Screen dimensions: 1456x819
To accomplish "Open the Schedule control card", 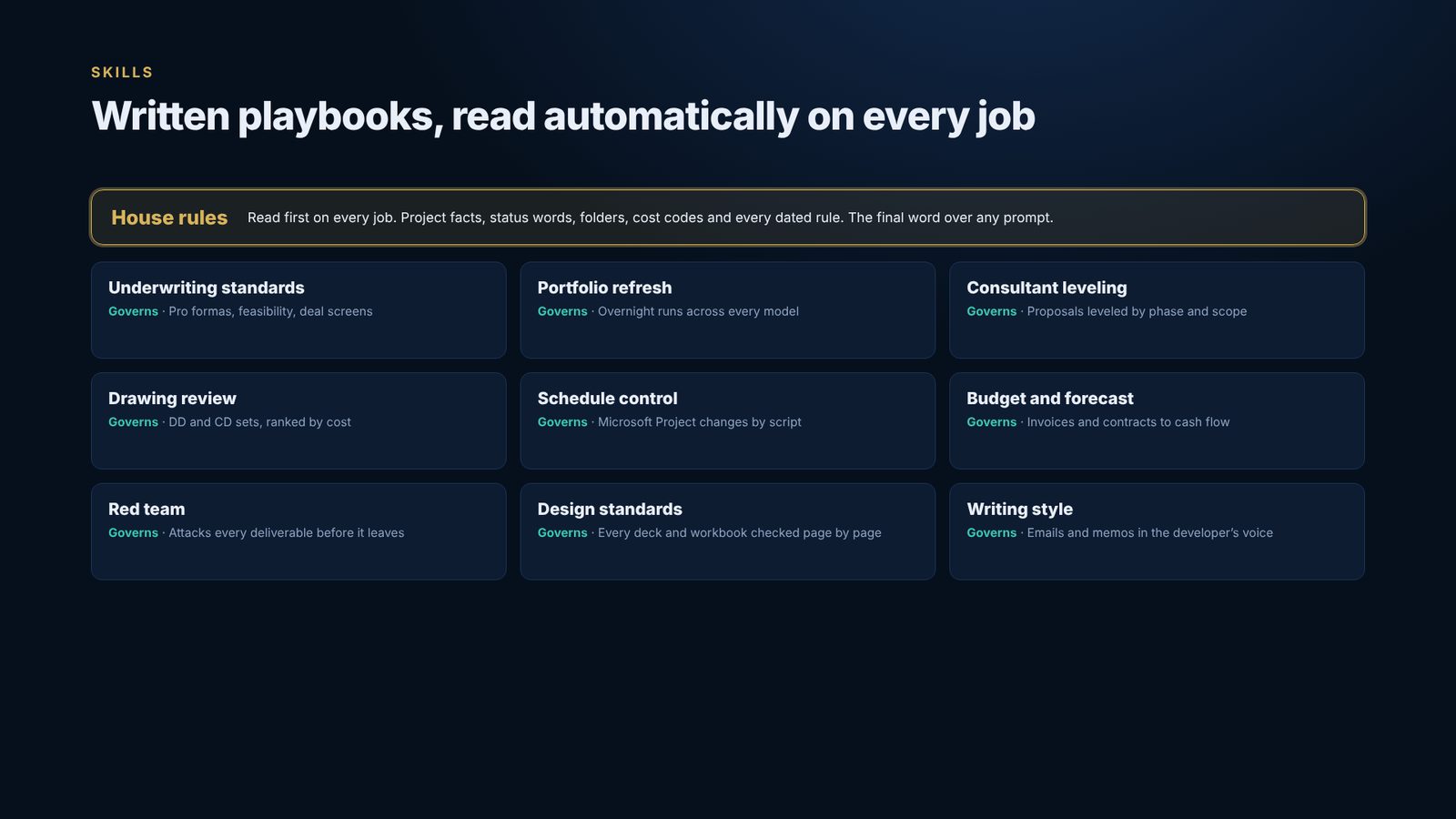I will 728,420.
